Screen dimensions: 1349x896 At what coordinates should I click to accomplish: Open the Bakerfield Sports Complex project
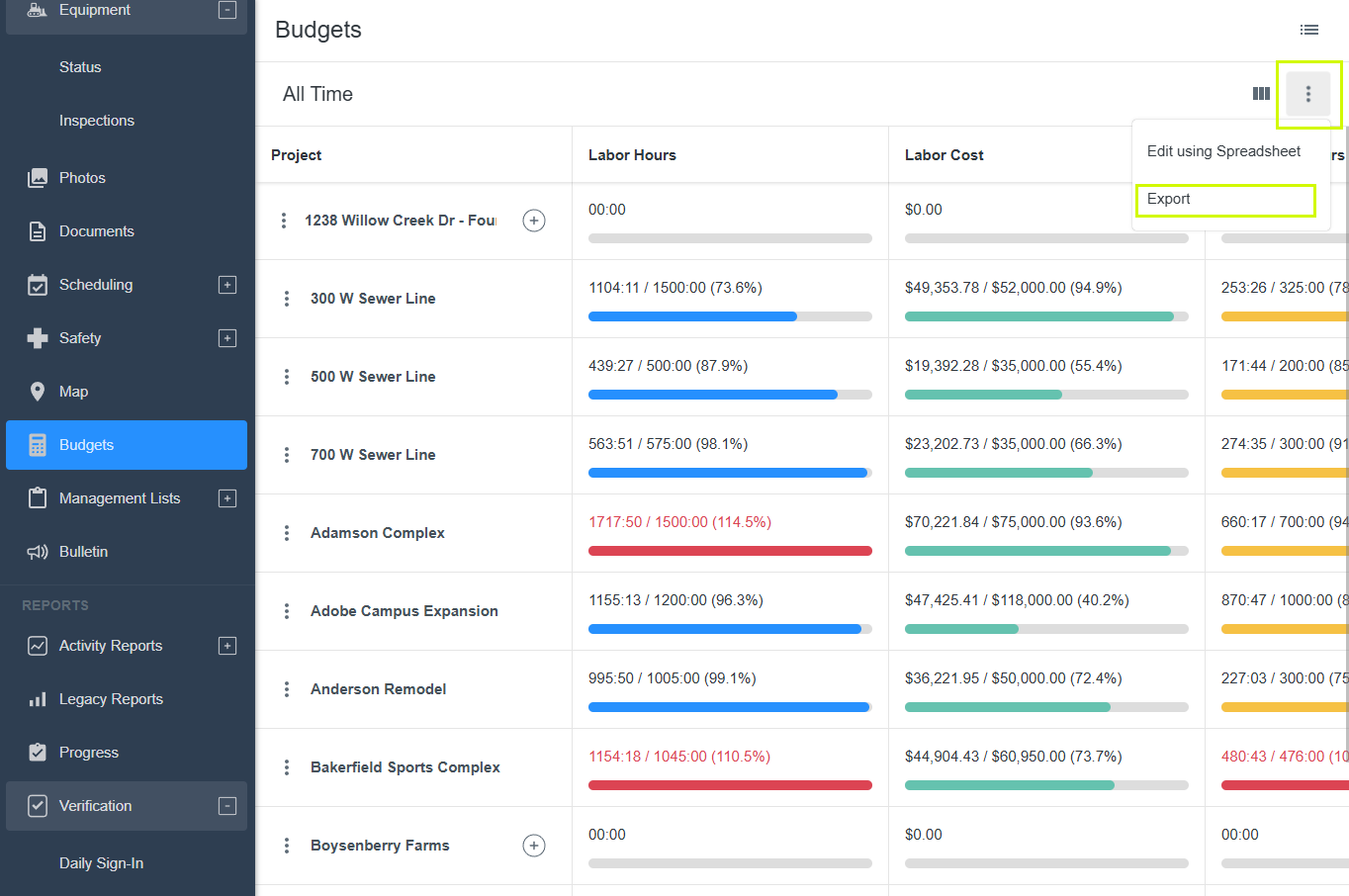pyautogui.click(x=405, y=767)
